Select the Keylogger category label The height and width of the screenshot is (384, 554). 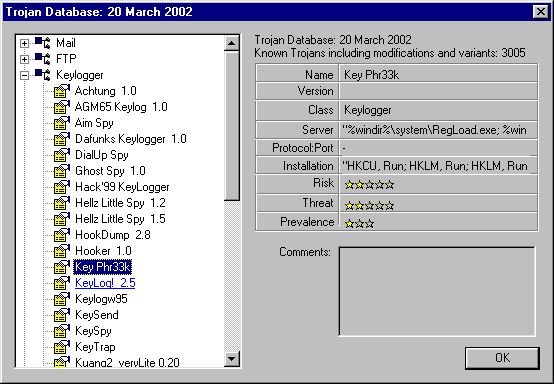(x=79, y=75)
